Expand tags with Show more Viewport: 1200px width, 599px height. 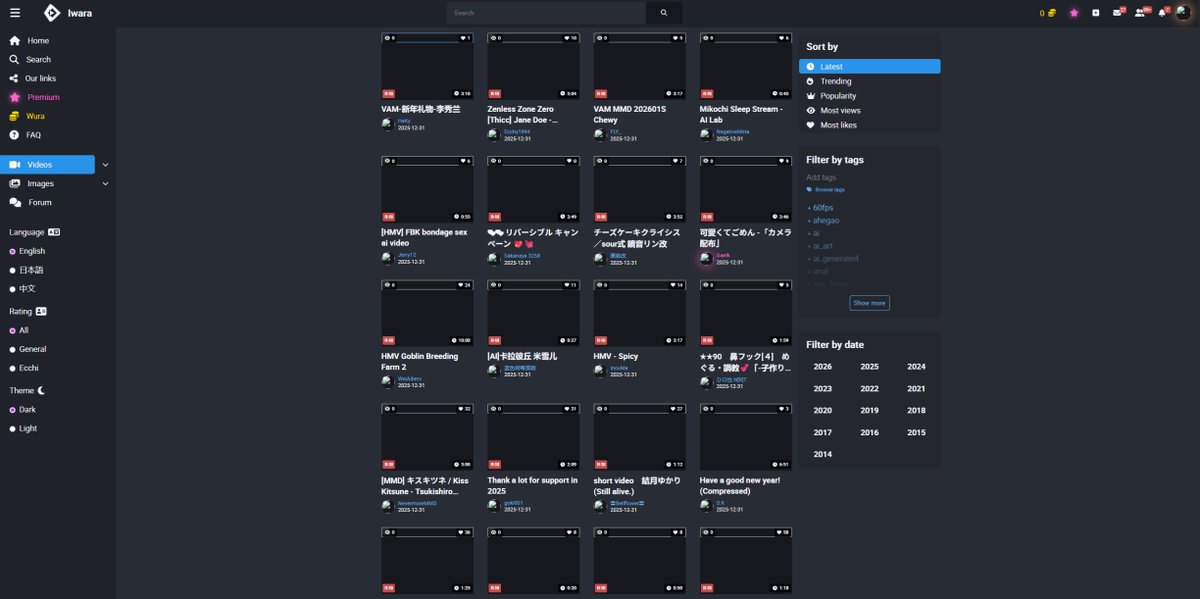point(869,303)
